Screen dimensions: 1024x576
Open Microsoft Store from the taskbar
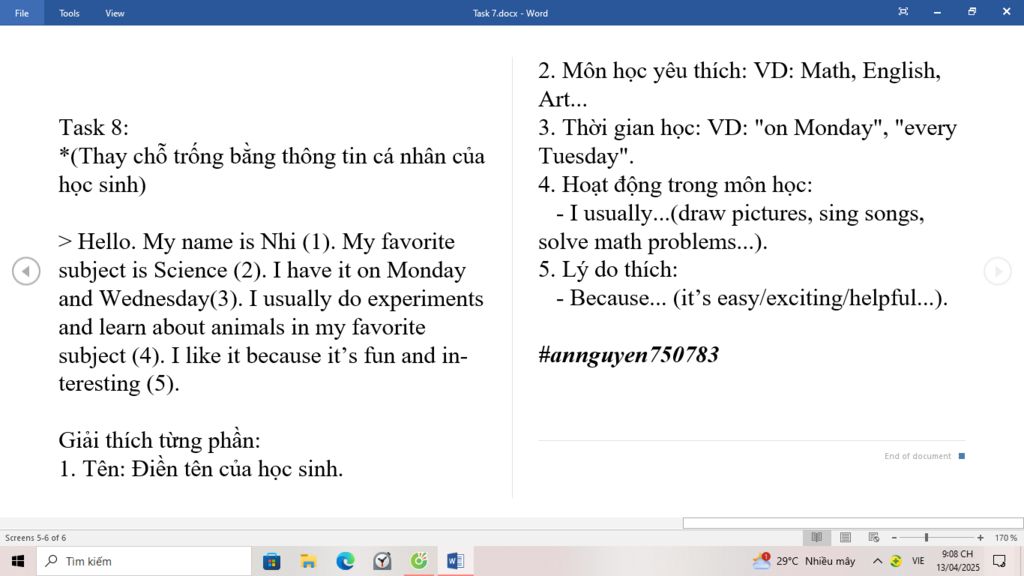(x=272, y=561)
